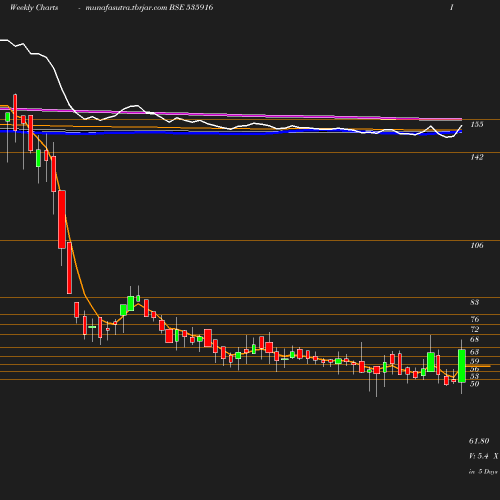Select the 83 price level label
The width and height of the screenshot is (500, 500).
pyautogui.click(x=475, y=302)
